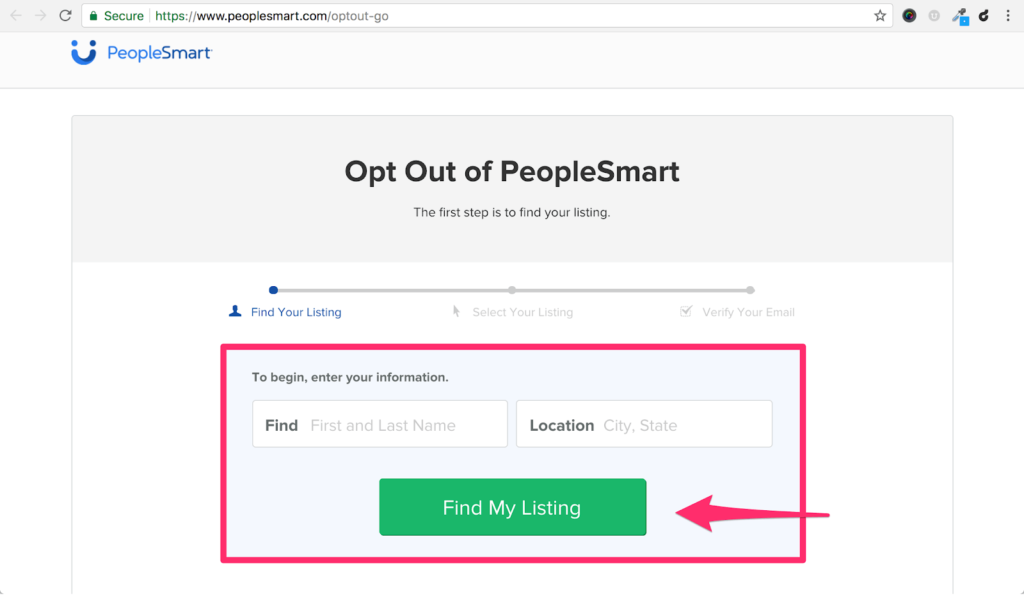The height and width of the screenshot is (612, 1024).
Task: Click the PeopleSmart smiley logo icon
Action: click(x=84, y=52)
